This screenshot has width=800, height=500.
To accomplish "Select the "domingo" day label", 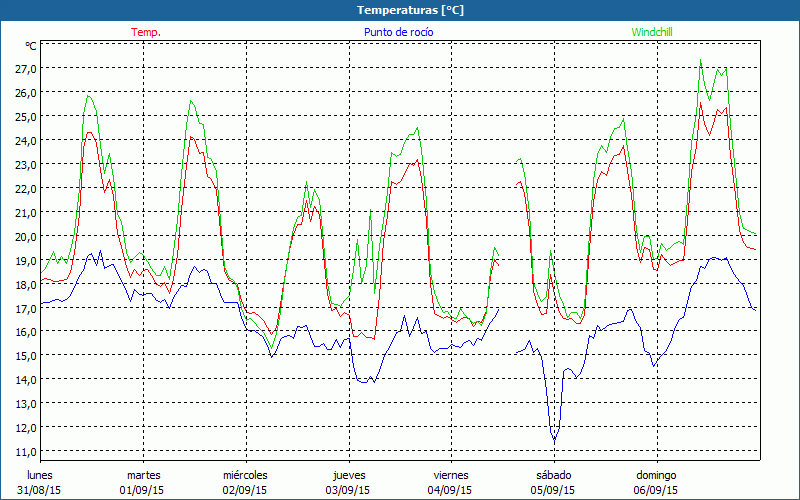I will point(656,475).
